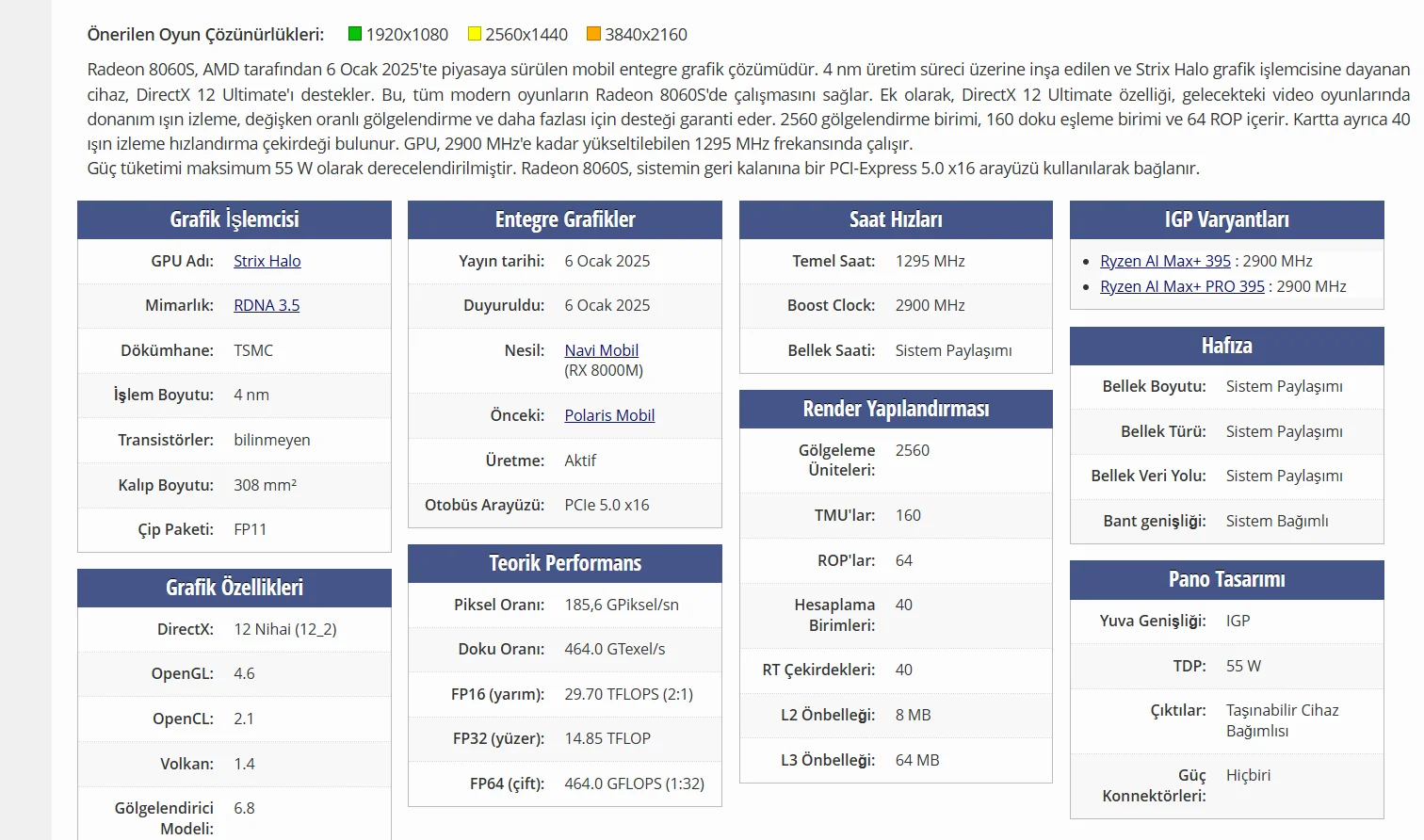Click the 2560x1440 resolution label

(526, 35)
